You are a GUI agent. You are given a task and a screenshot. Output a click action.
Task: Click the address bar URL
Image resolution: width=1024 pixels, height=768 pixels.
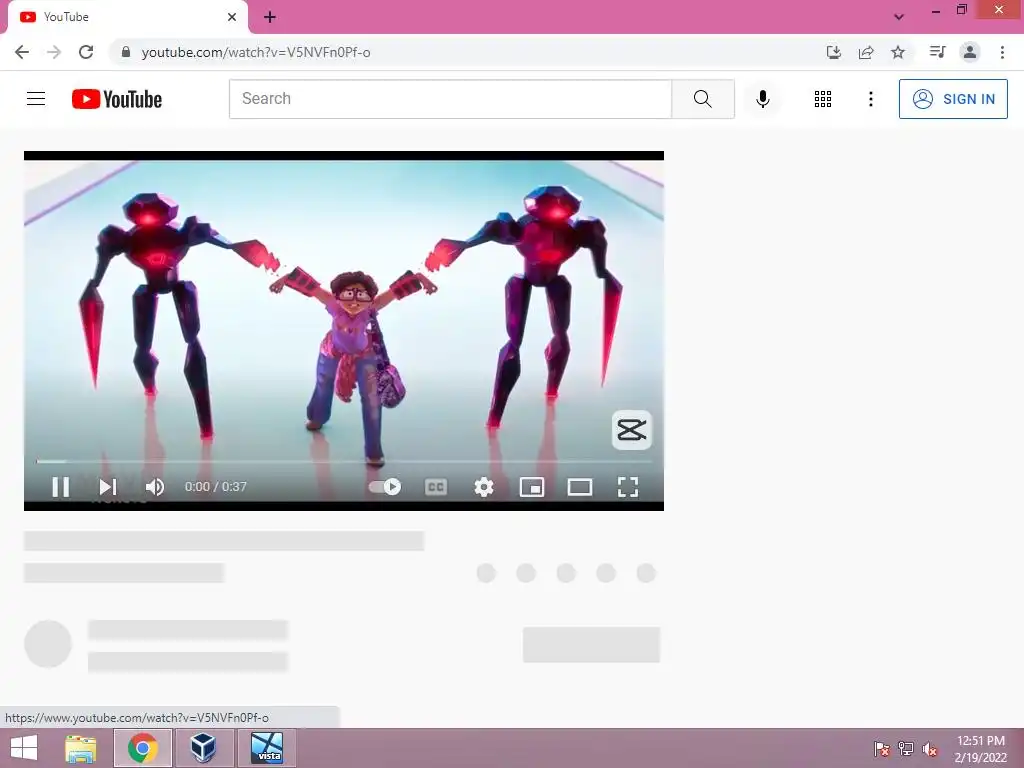[x=255, y=52]
